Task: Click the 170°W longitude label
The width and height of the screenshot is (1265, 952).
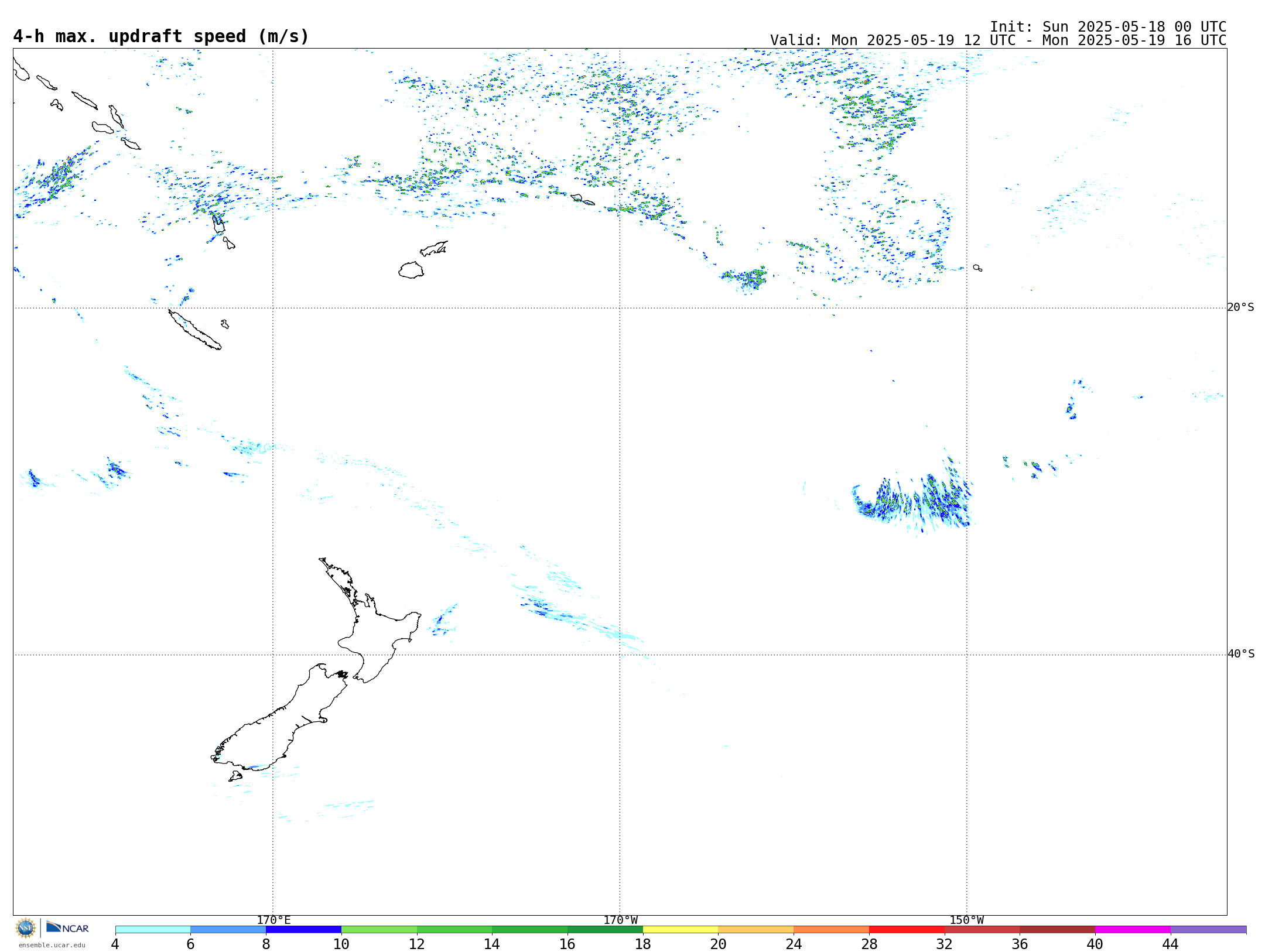Action: (620, 920)
